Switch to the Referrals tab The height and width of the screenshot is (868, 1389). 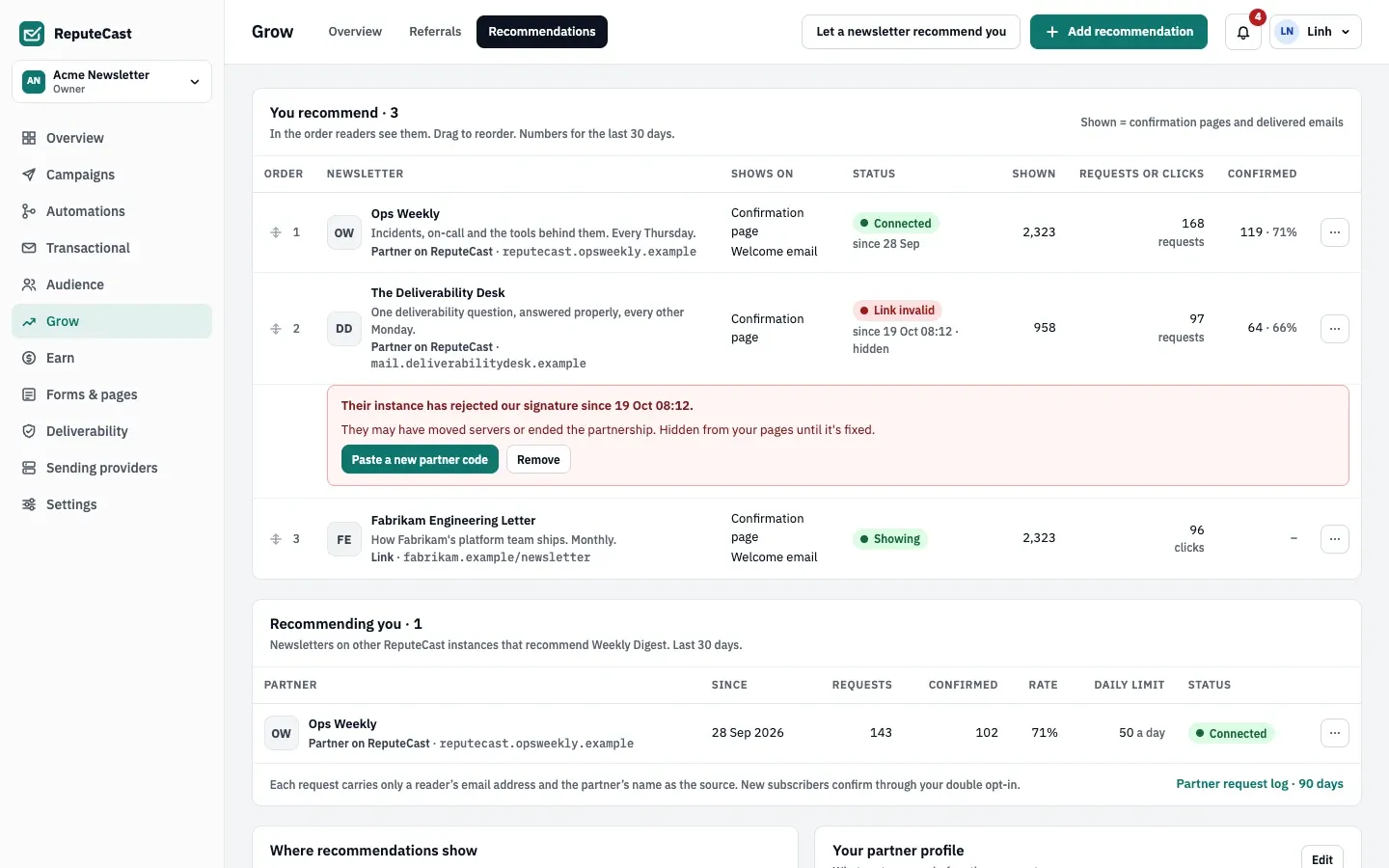435,32
